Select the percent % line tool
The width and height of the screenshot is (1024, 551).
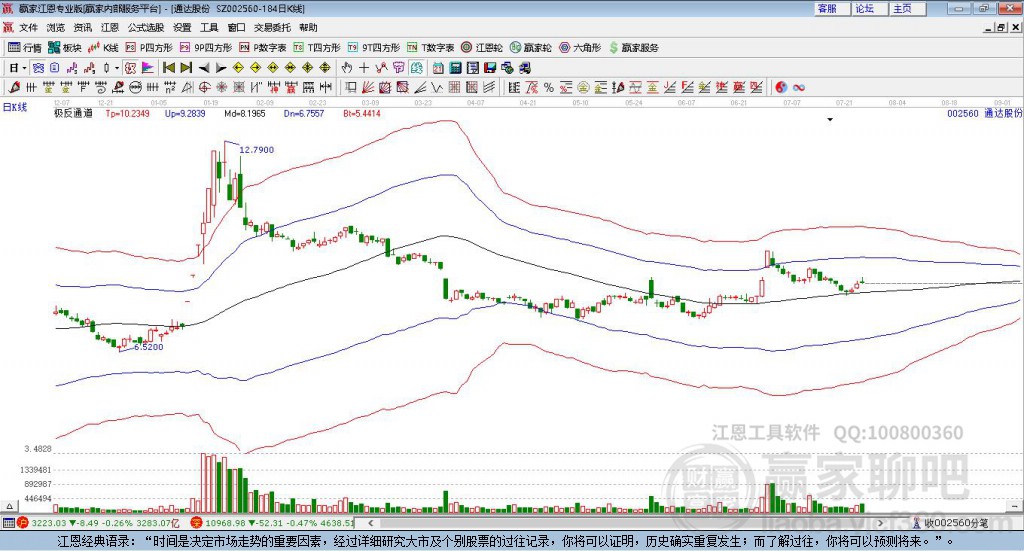click(549, 87)
